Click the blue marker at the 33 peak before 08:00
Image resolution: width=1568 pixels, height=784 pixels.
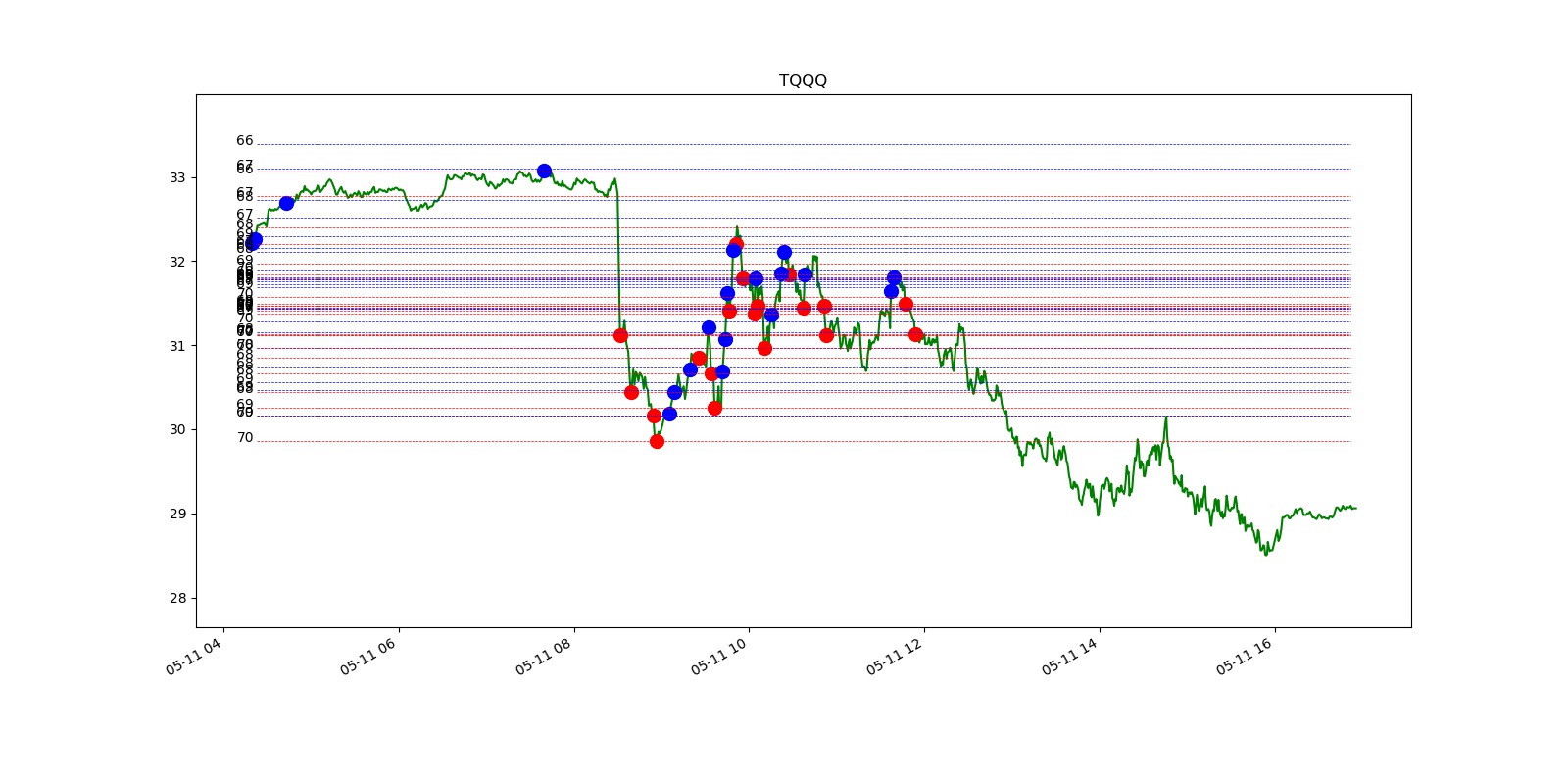(x=544, y=171)
